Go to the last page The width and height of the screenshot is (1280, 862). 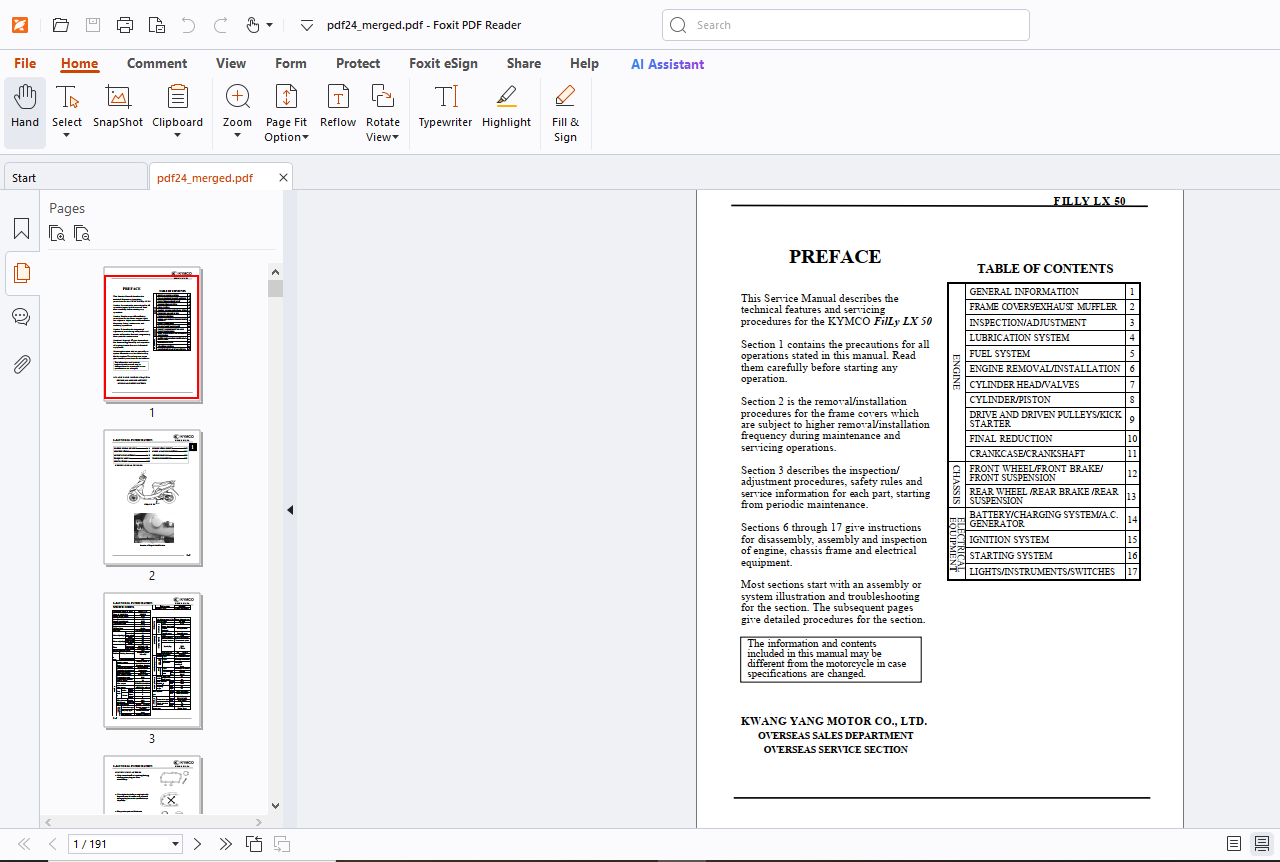(x=226, y=844)
